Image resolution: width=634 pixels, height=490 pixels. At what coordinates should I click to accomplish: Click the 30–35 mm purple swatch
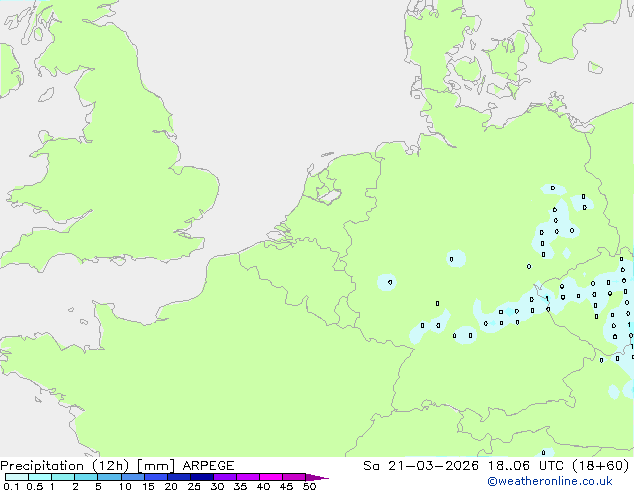(225, 477)
